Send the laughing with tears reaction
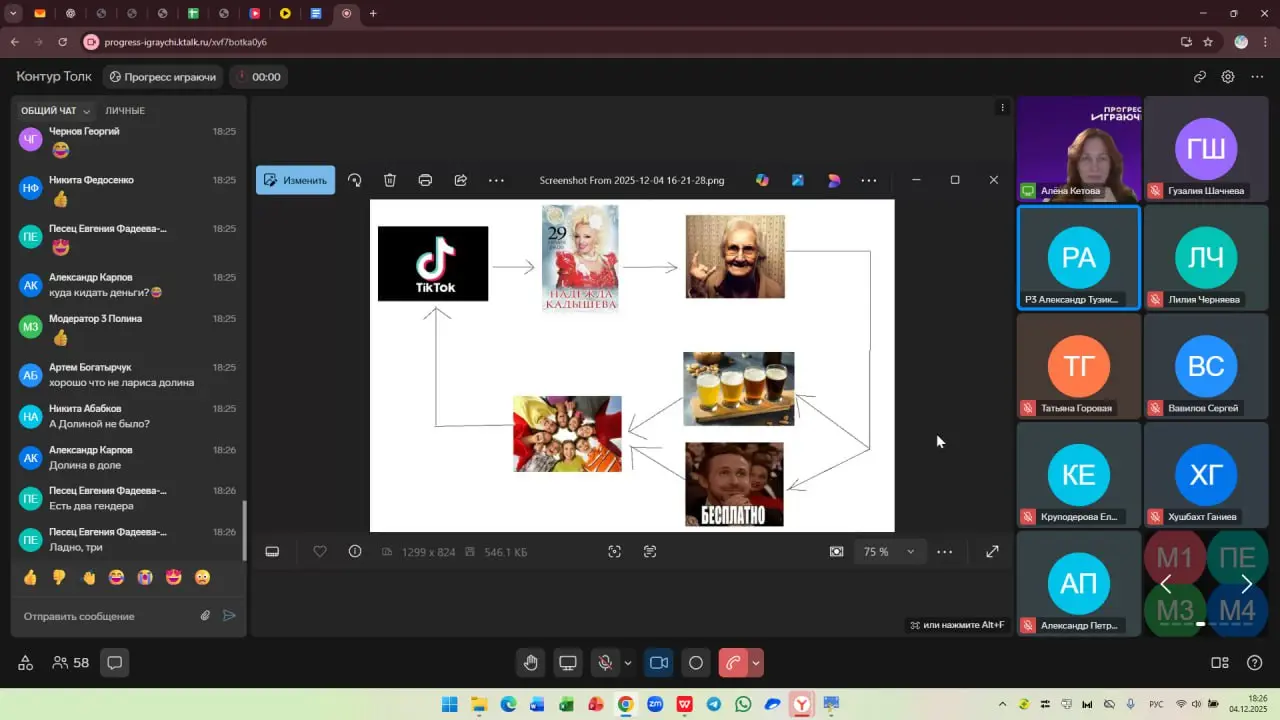The height and width of the screenshot is (720, 1280). (x=116, y=577)
